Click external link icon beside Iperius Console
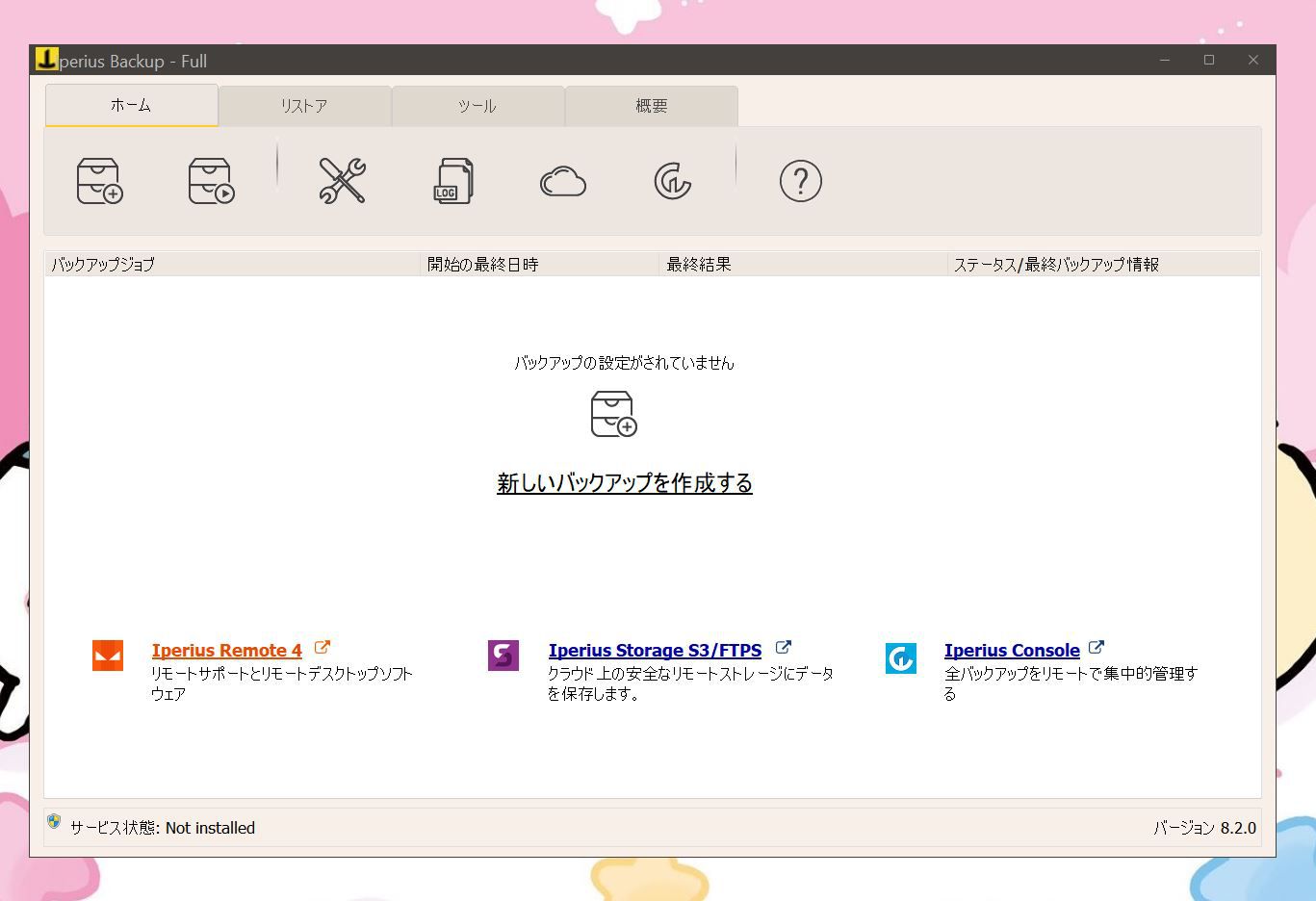The image size is (1316, 901). 1096,648
